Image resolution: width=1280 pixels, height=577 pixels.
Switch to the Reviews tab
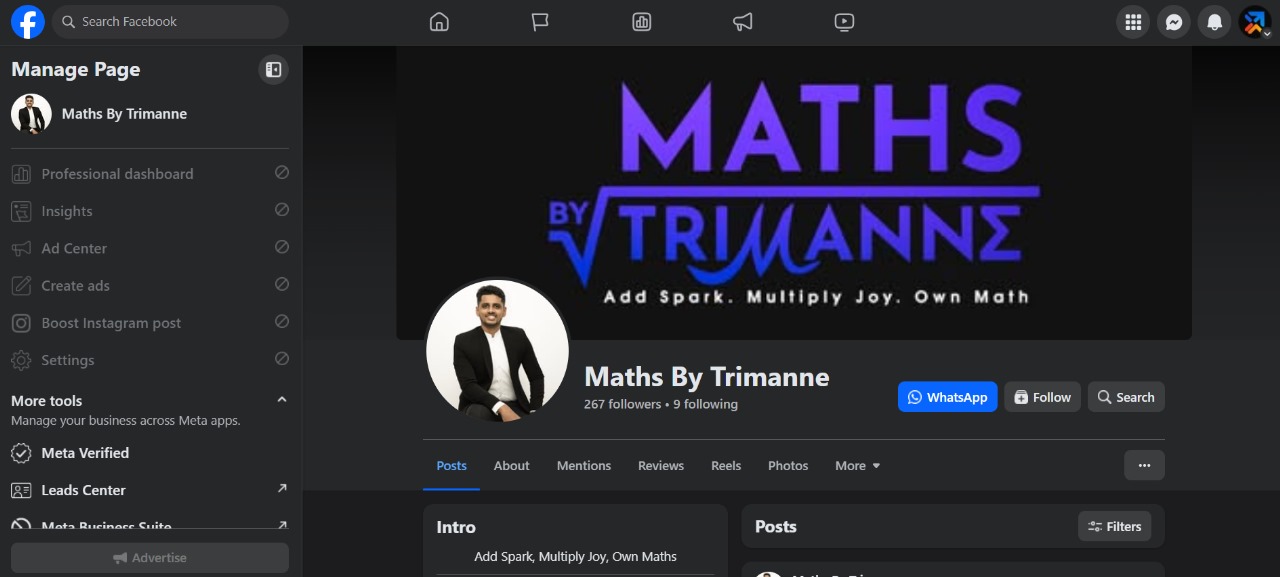(660, 465)
